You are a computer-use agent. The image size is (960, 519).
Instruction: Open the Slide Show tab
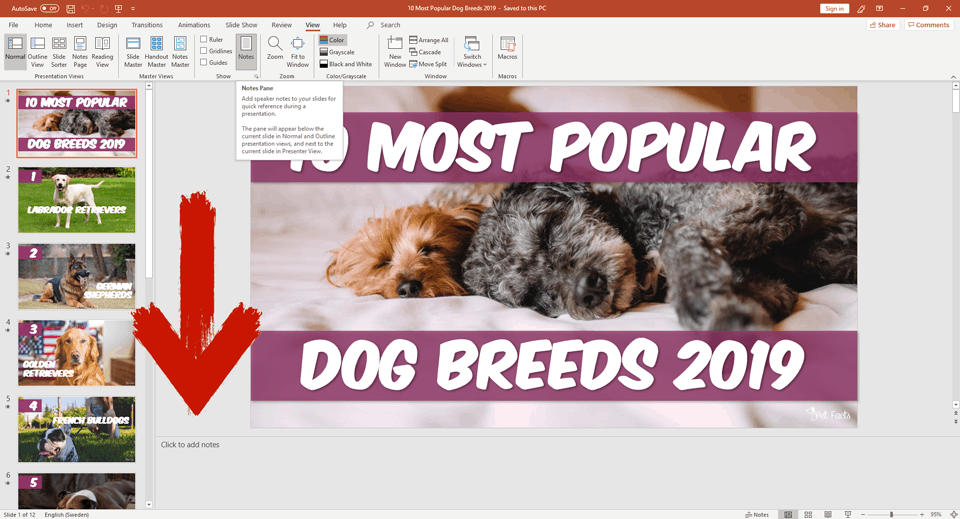pos(241,25)
